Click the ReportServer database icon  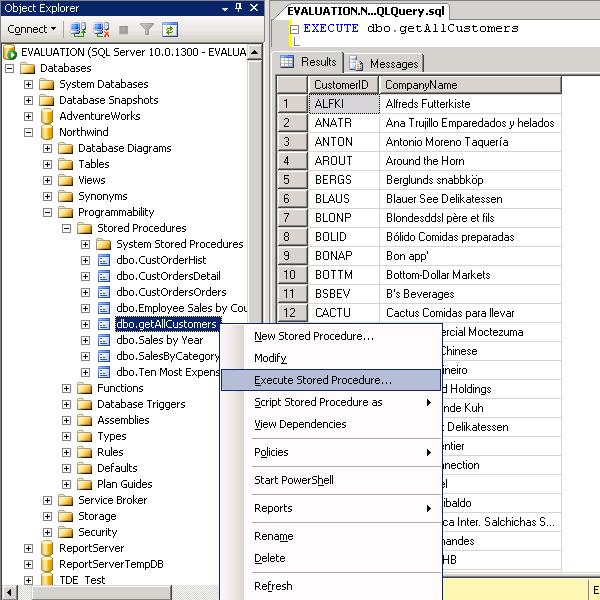coord(47,548)
